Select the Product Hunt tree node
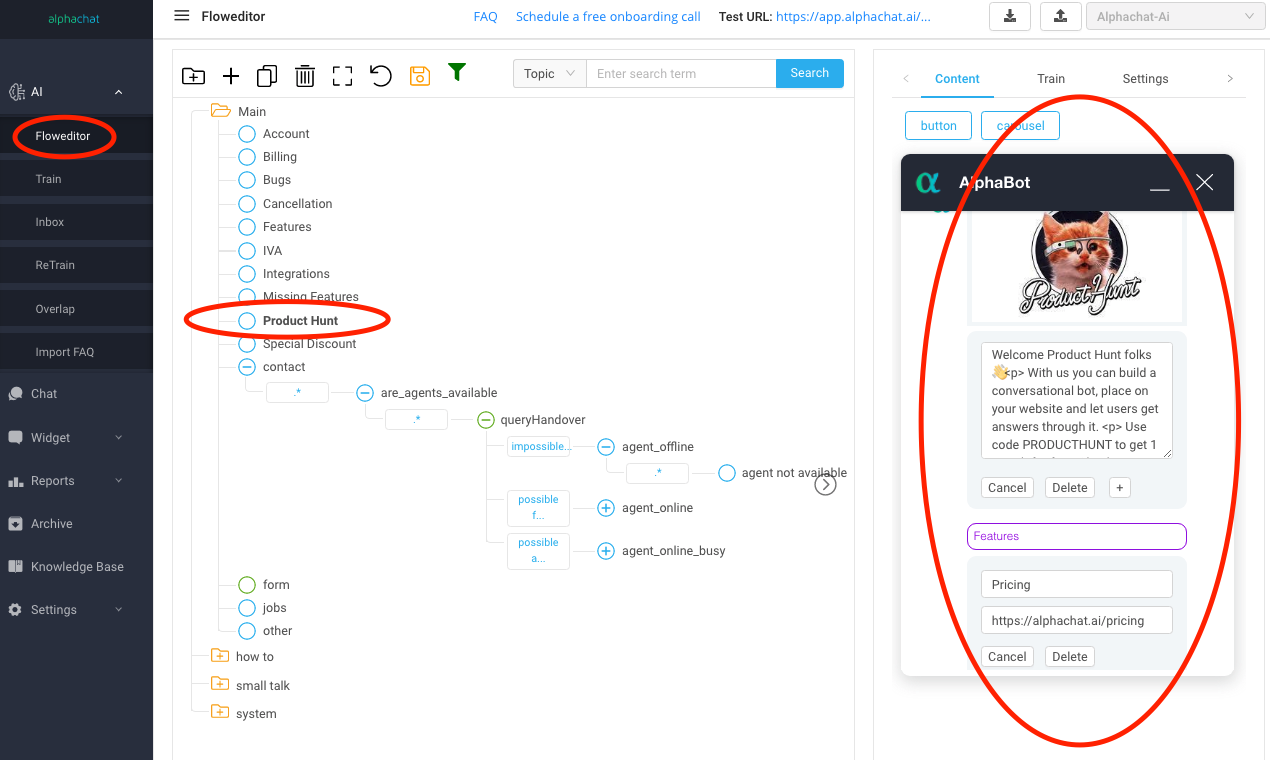This screenshot has height=760, width=1270. [x=300, y=321]
